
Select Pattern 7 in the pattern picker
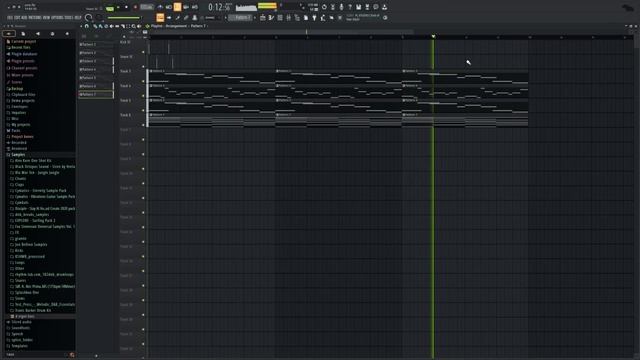96,94
